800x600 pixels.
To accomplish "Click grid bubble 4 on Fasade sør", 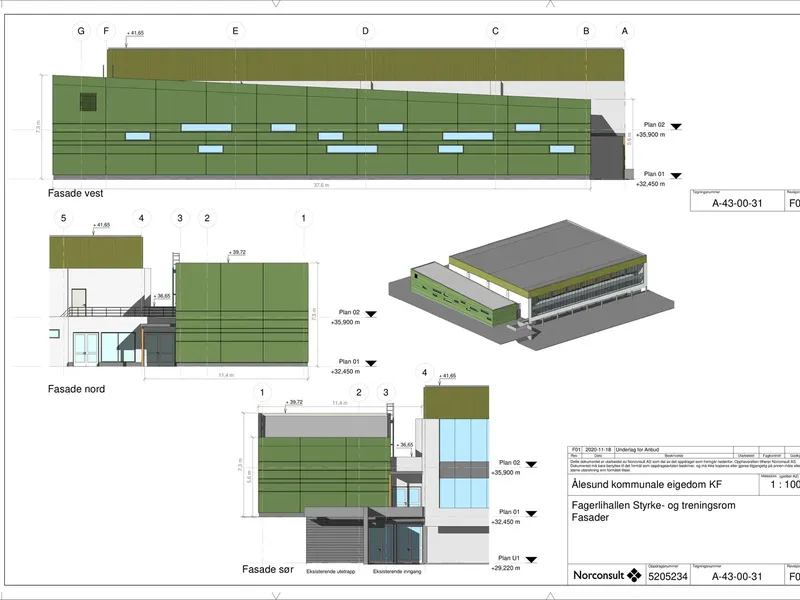I will pos(424,372).
